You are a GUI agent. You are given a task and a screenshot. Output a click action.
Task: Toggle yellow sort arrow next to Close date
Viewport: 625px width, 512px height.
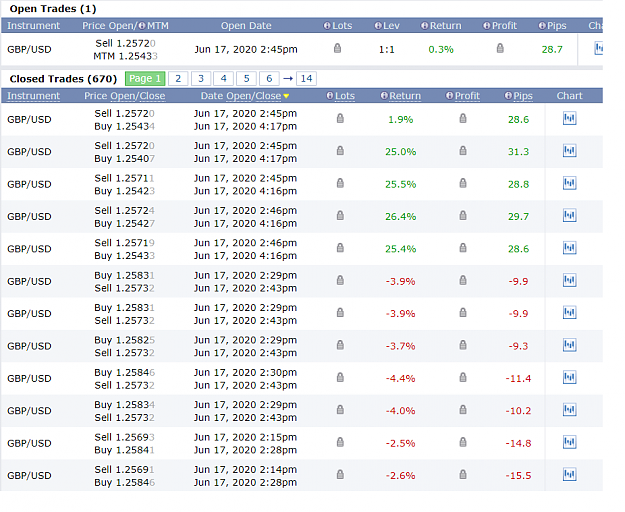(286, 96)
